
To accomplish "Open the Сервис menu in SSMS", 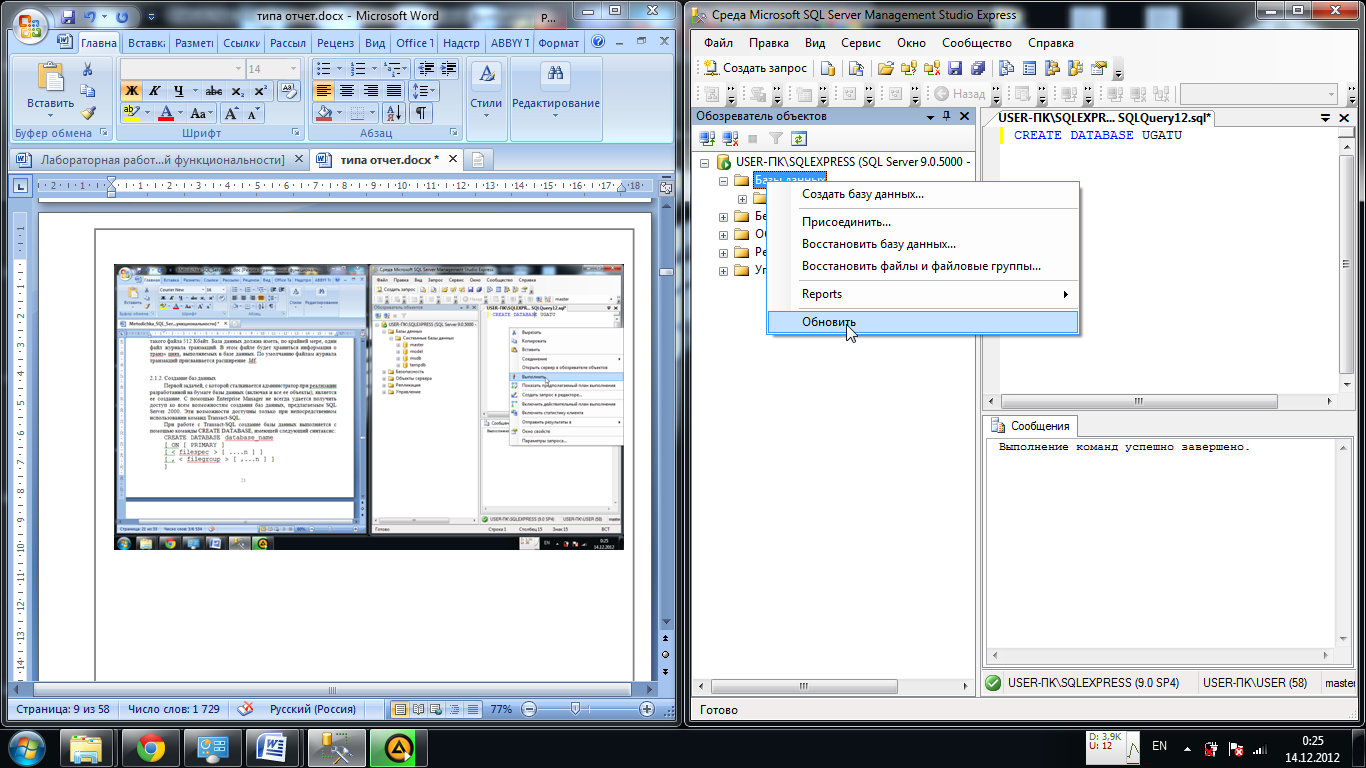I will 860,43.
